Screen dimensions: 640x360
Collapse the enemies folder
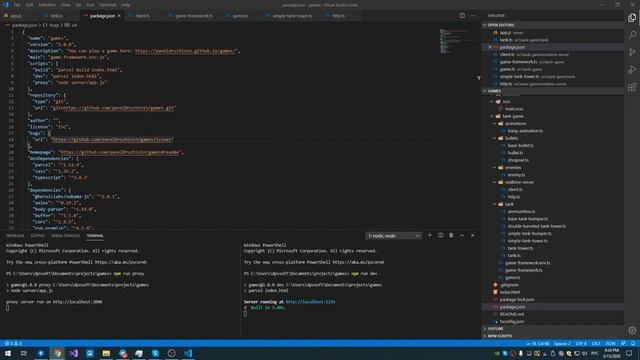495,168
